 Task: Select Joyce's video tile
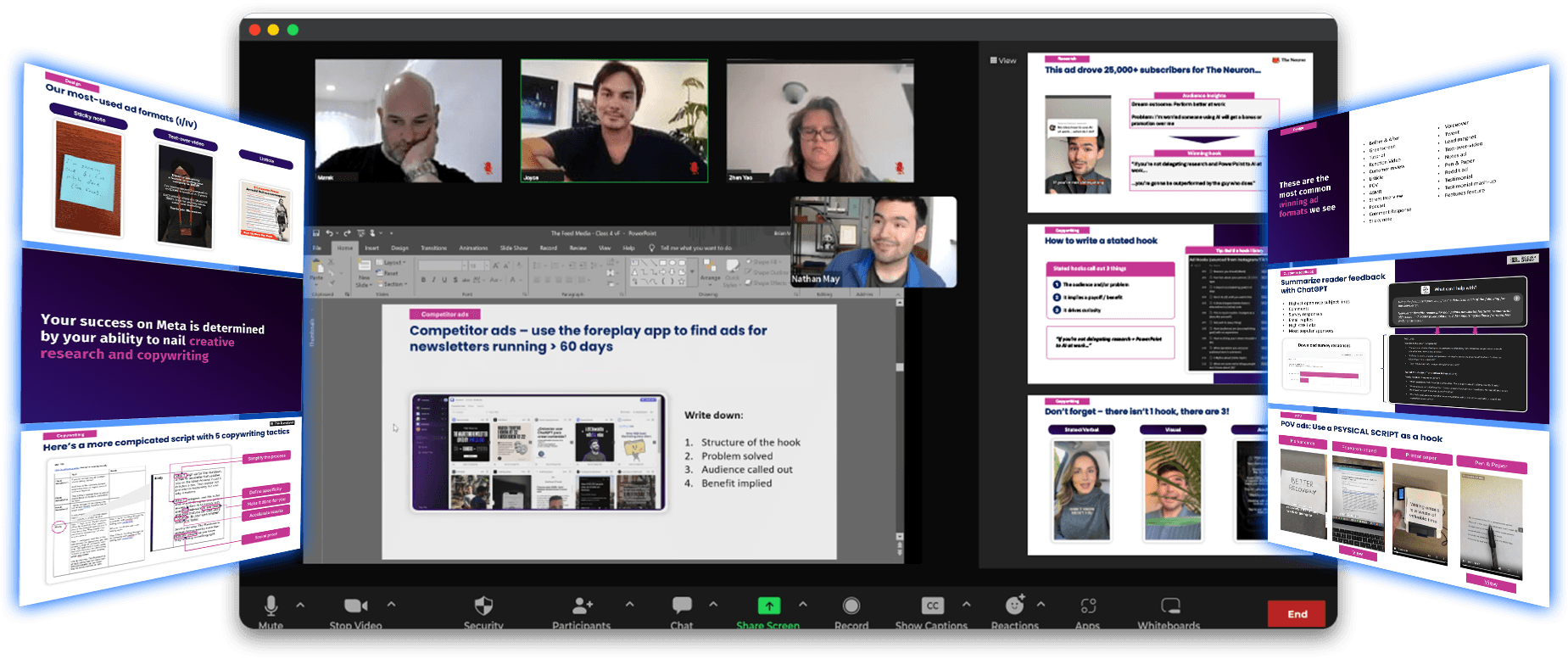614,120
